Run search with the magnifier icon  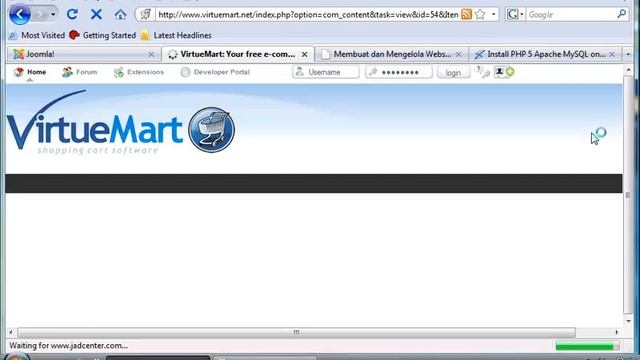point(622,14)
